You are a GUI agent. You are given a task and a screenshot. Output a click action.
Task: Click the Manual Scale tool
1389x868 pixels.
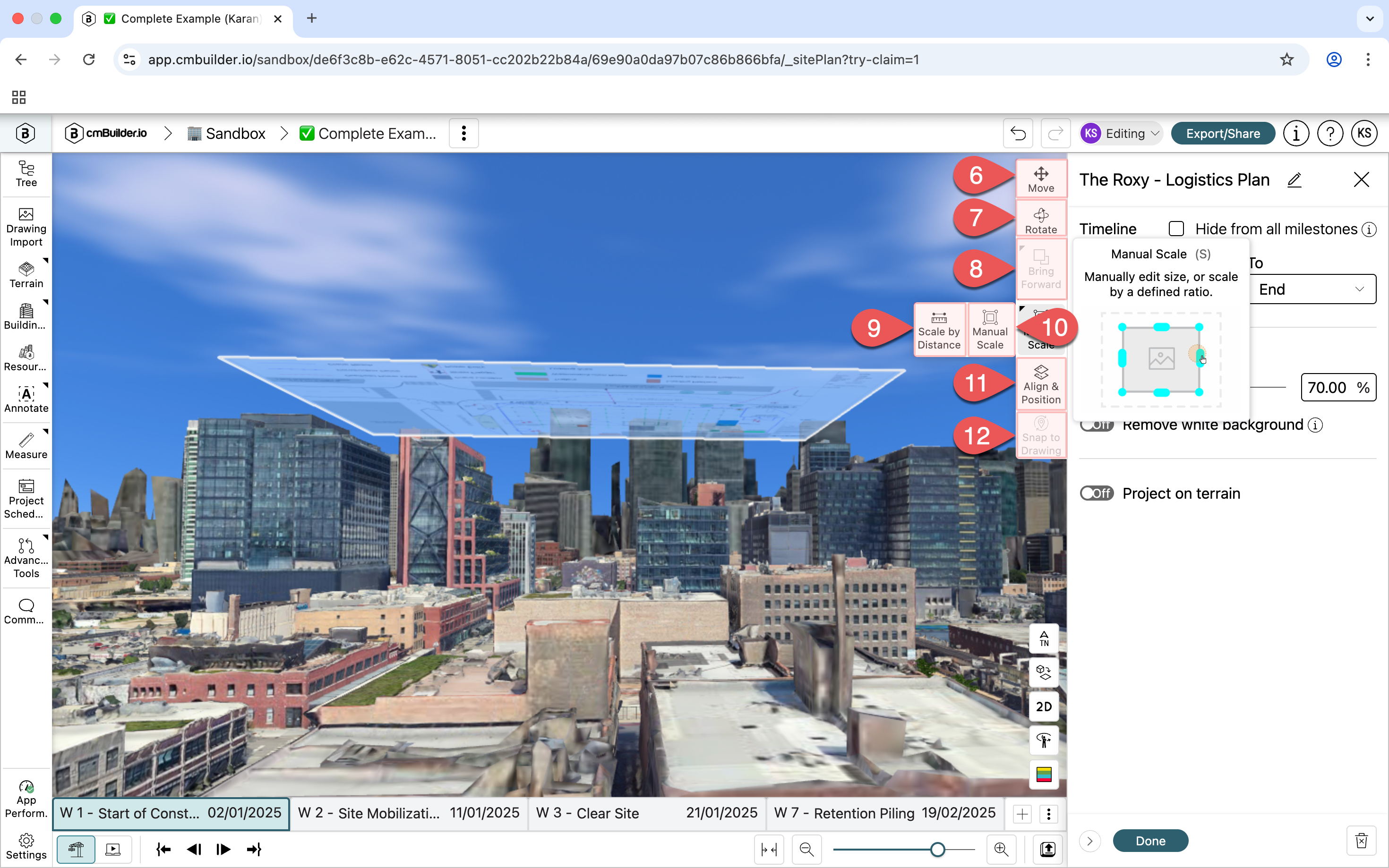coord(990,330)
